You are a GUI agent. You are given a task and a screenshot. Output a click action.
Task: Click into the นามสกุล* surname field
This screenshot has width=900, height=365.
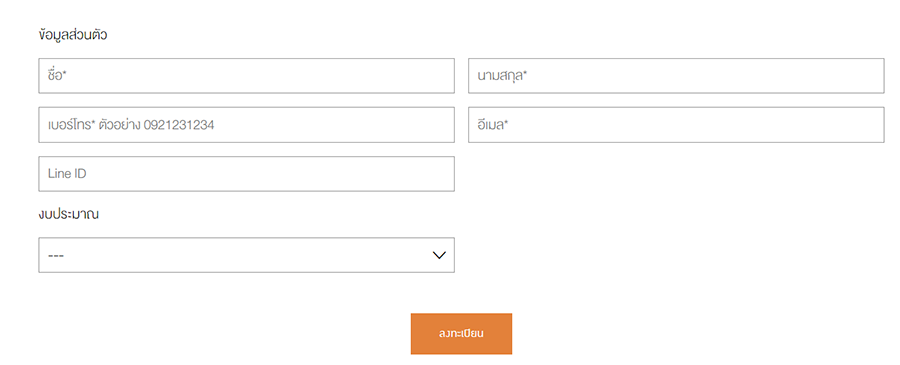pyautogui.click(x=676, y=75)
